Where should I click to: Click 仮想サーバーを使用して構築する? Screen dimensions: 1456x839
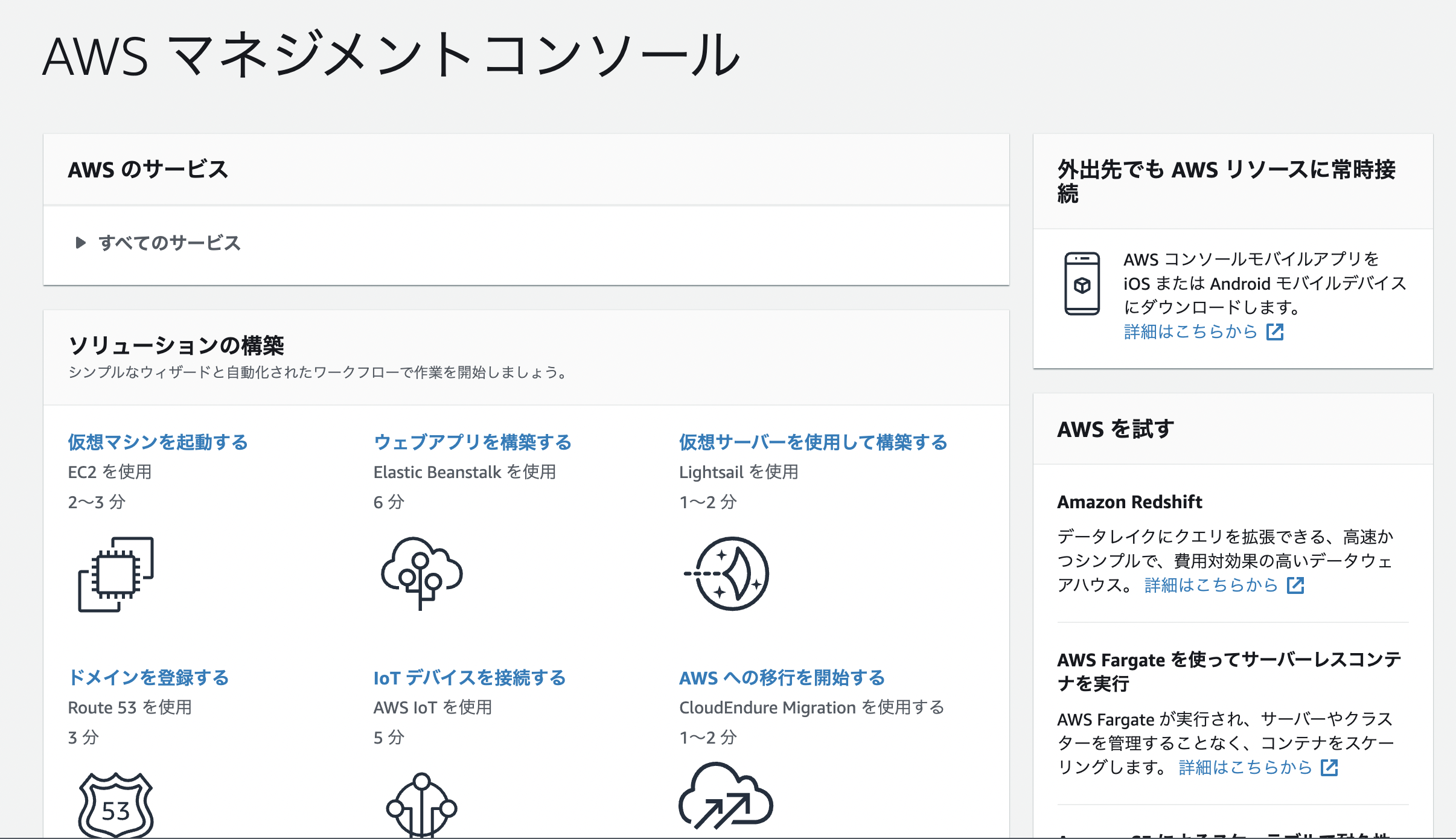[813, 442]
